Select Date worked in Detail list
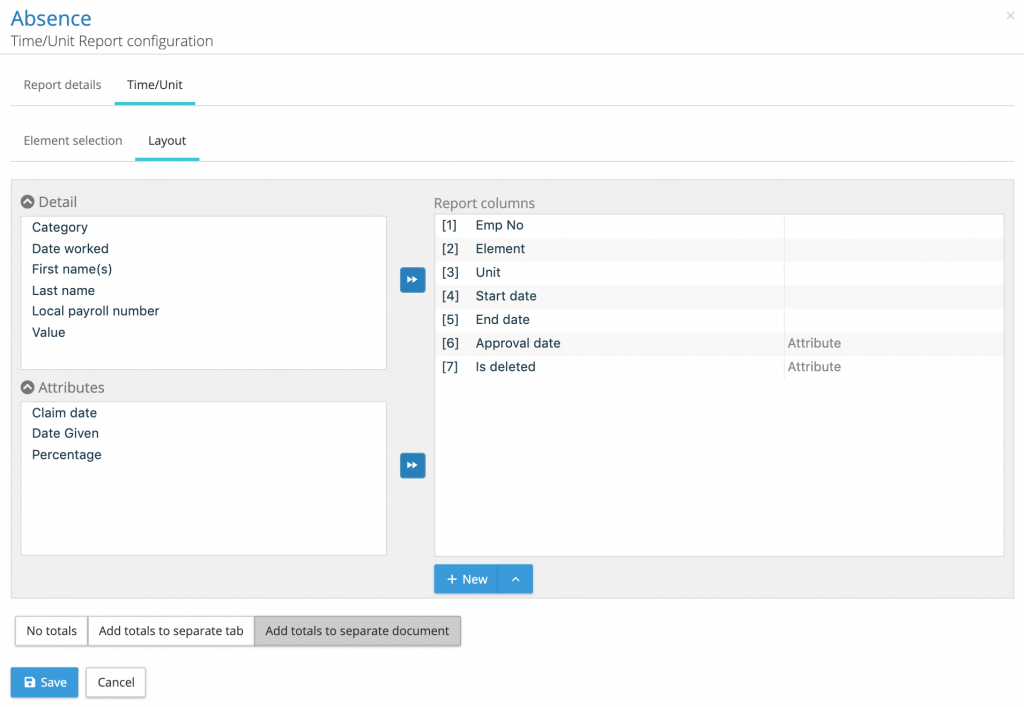 pos(70,249)
